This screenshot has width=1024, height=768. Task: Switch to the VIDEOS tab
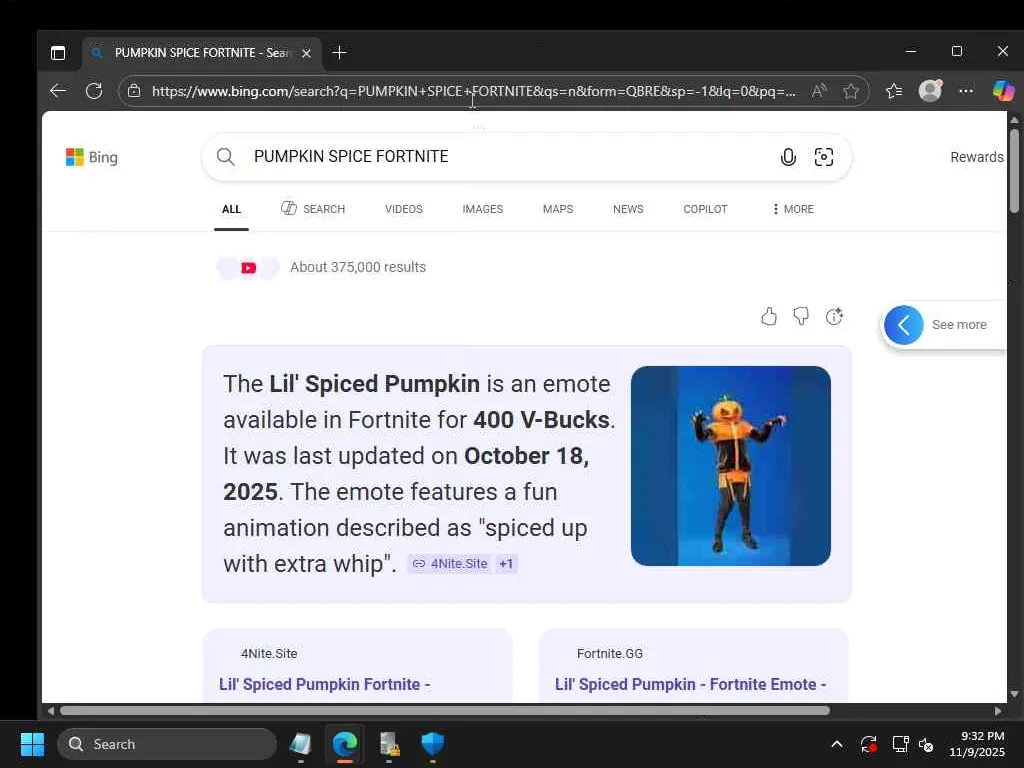pos(404,209)
